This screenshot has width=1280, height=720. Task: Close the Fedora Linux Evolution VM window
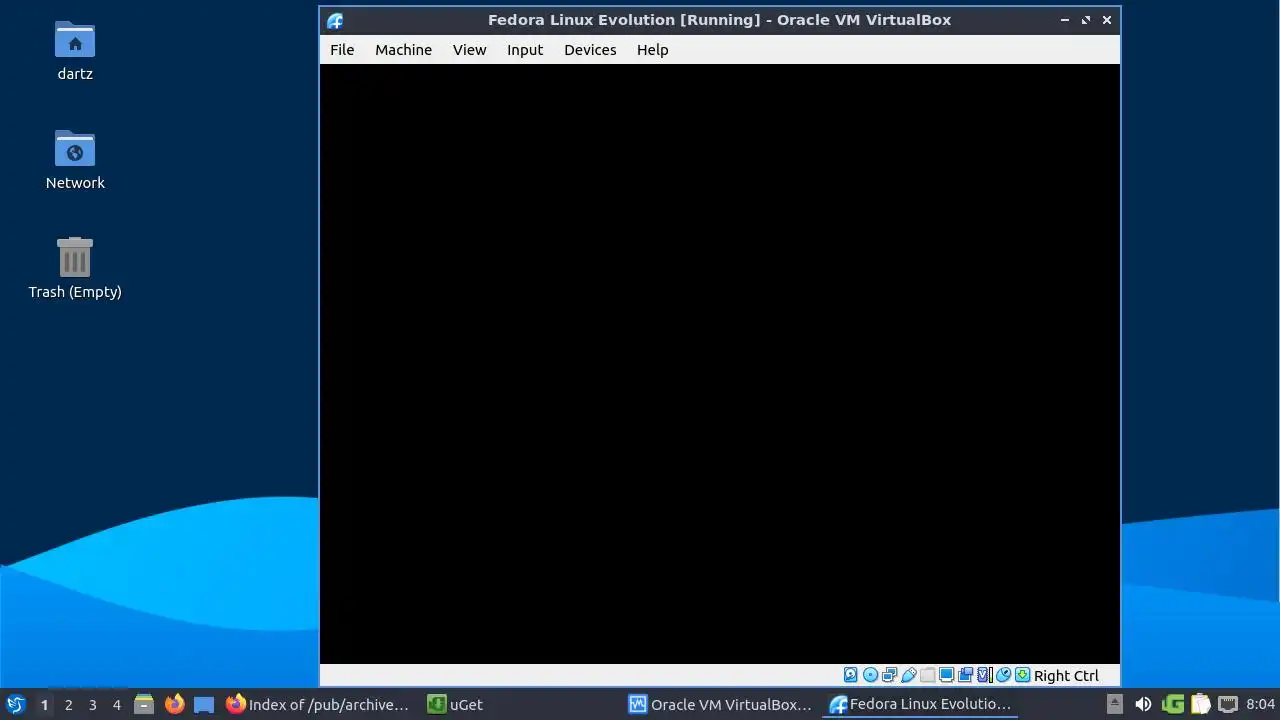[1107, 20]
